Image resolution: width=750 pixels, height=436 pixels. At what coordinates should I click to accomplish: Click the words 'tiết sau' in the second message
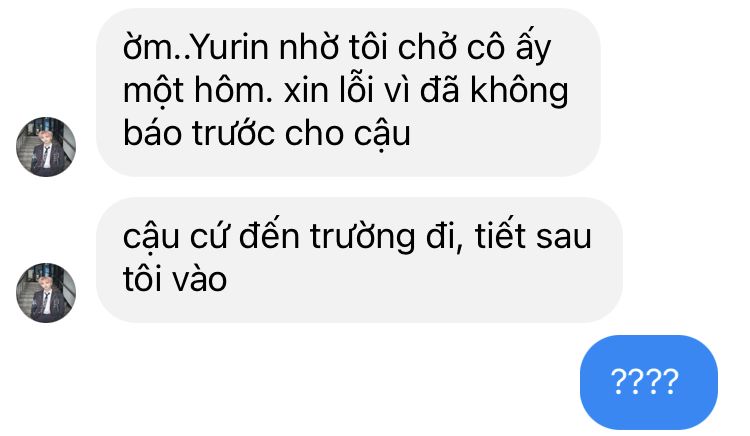tap(533, 236)
